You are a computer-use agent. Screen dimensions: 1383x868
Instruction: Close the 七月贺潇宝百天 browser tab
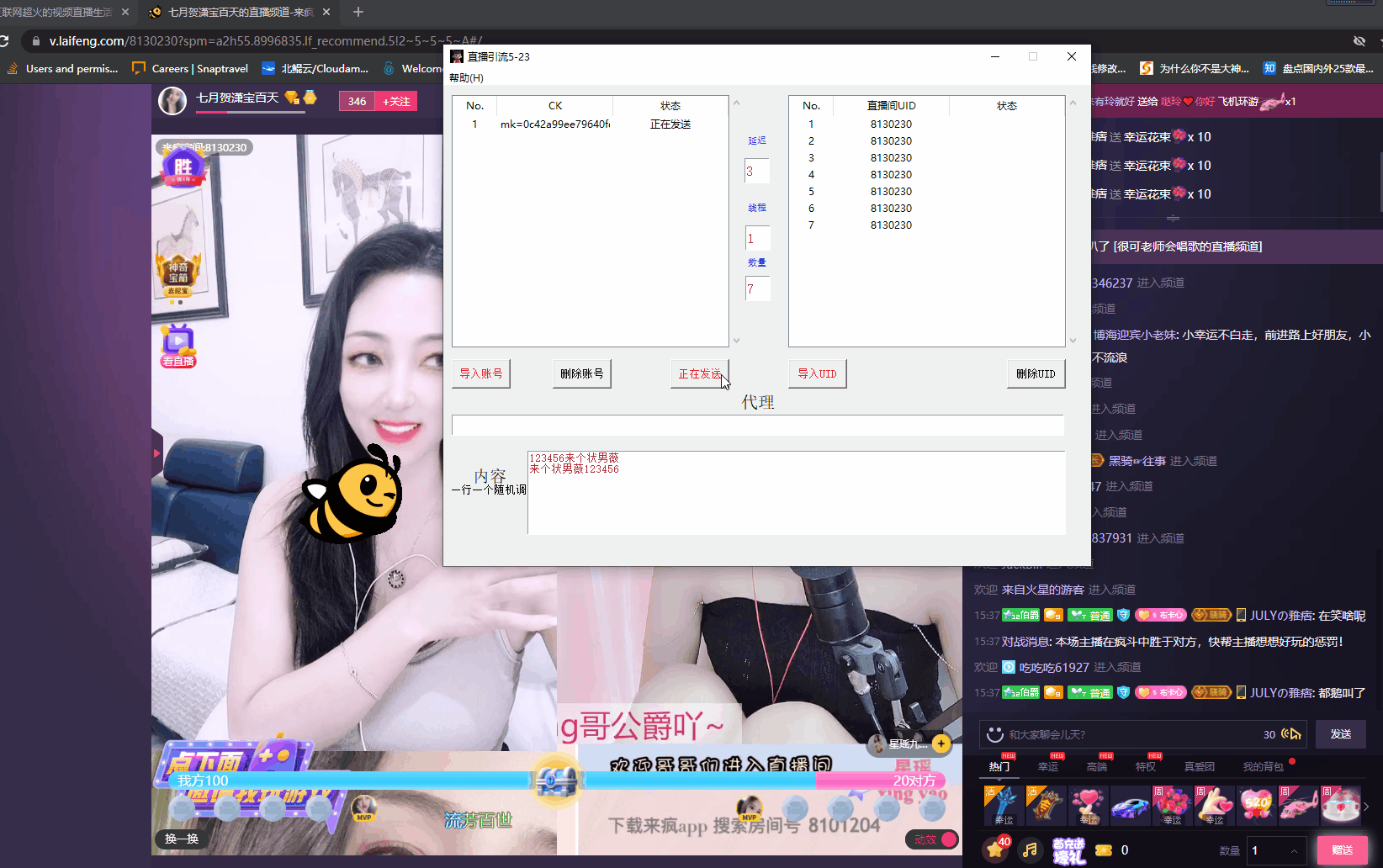point(326,12)
